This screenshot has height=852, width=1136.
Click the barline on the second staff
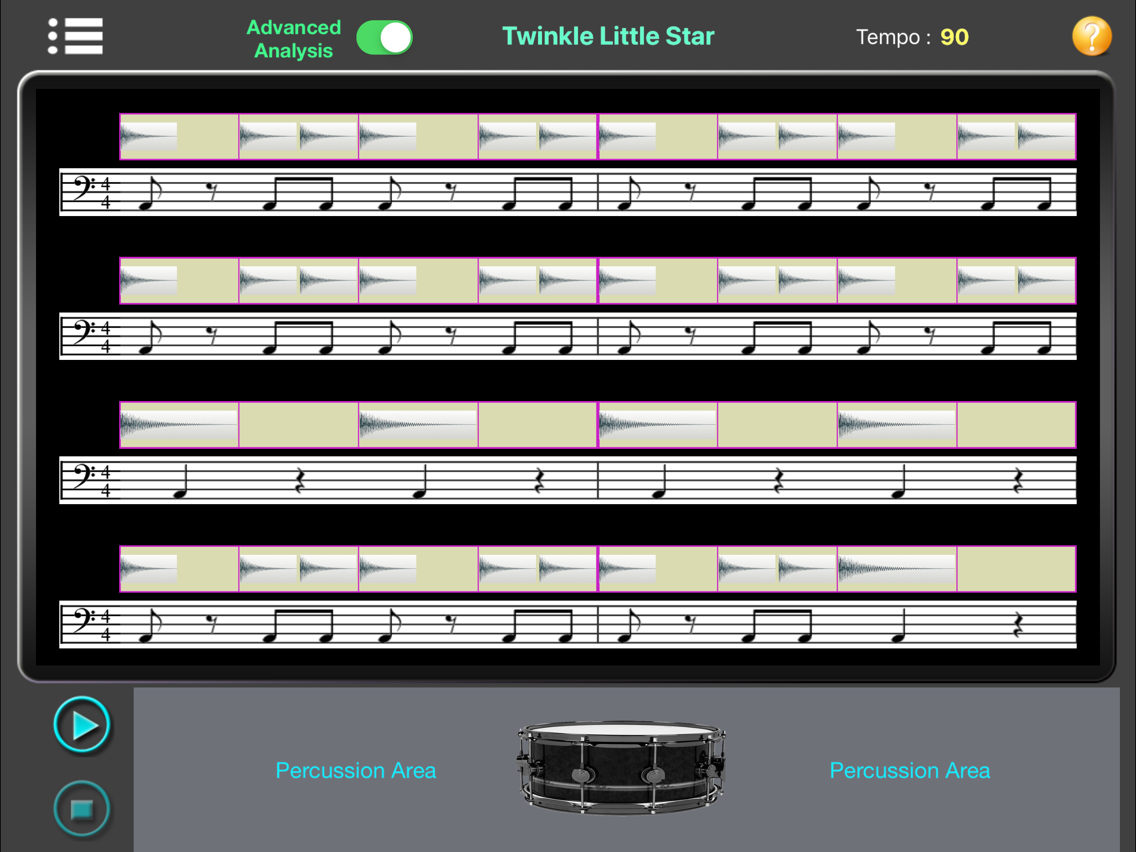point(598,335)
